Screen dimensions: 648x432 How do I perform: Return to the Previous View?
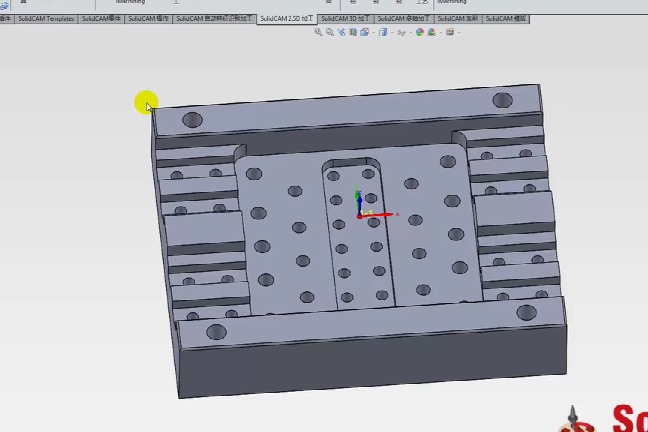point(341,32)
